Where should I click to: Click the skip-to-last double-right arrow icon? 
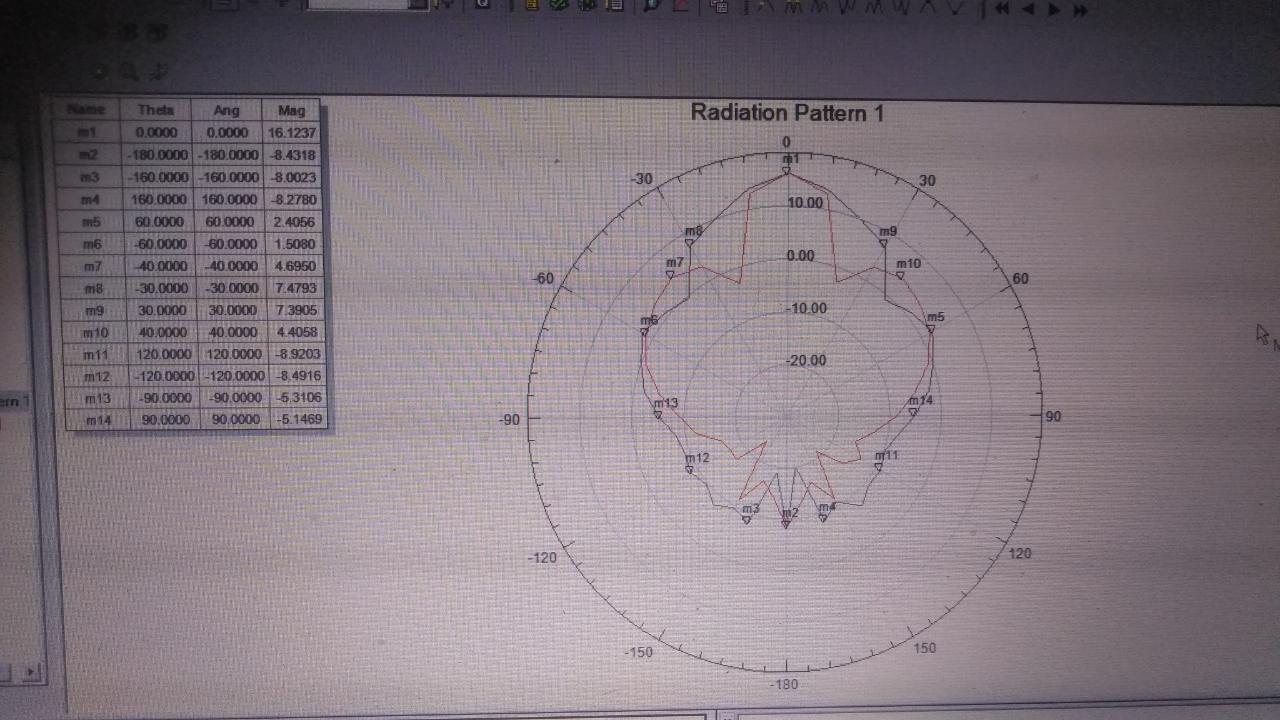point(1080,9)
